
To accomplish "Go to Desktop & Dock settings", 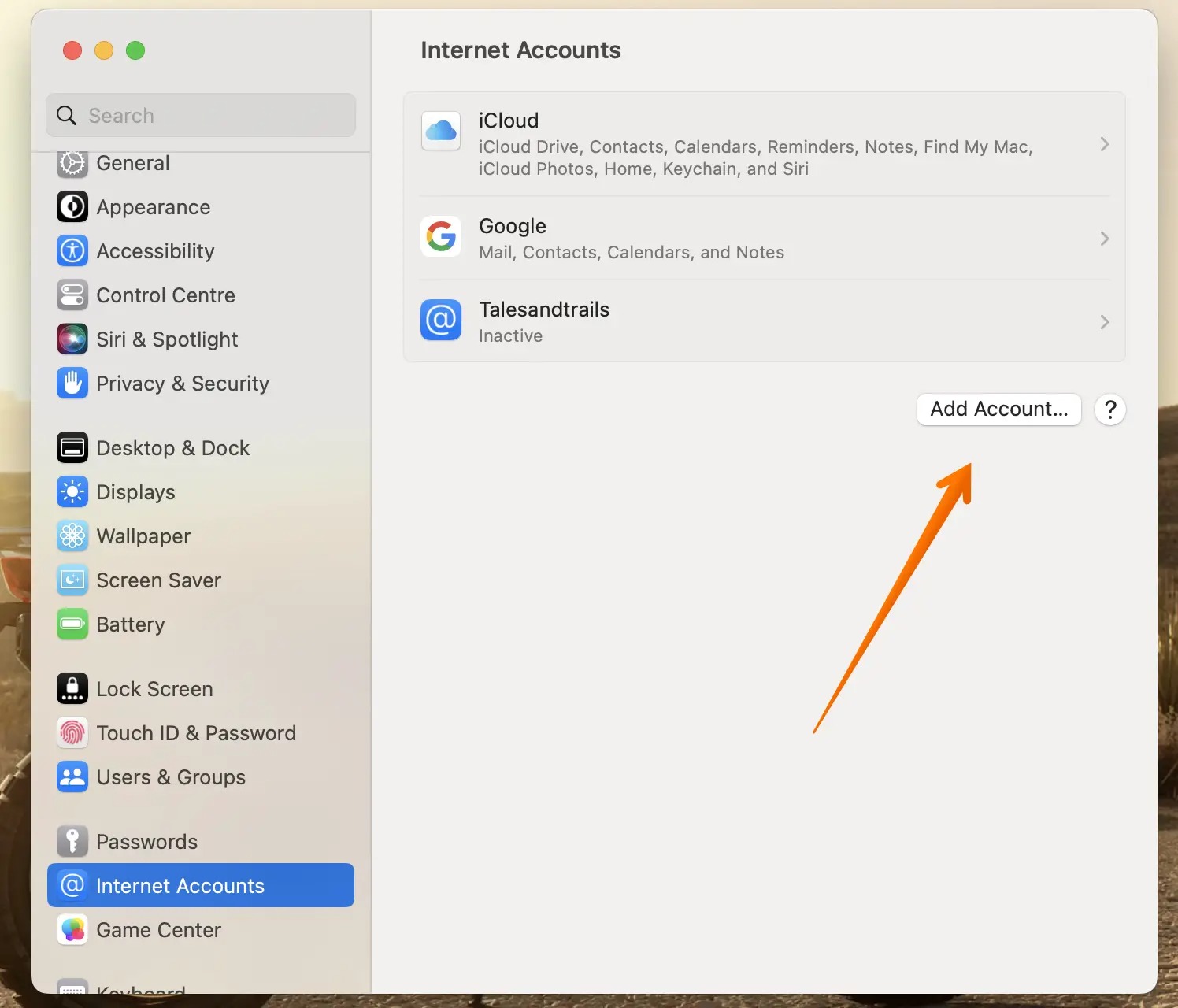I will [x=172, y=448].
